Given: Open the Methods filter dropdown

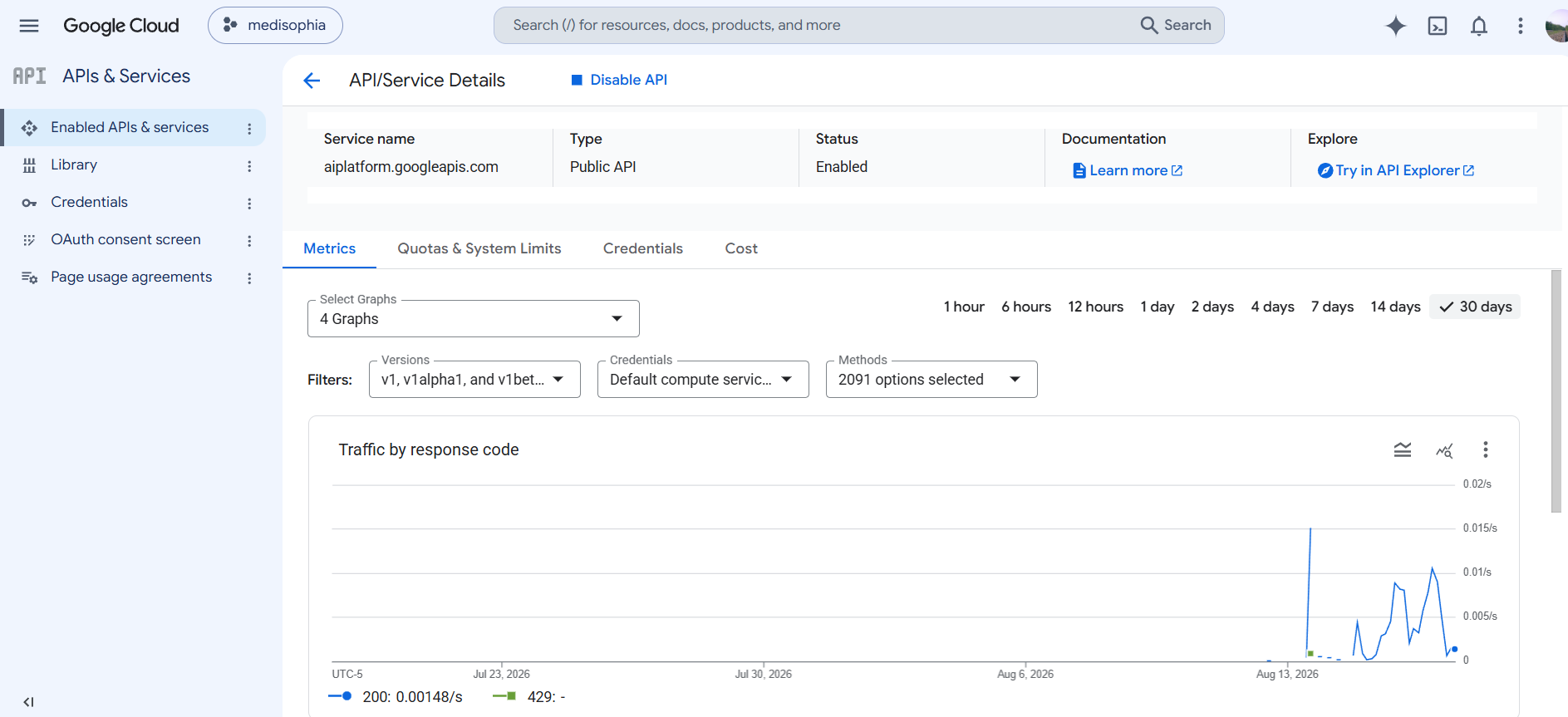Looking at the screenshot, I should [931, 379].
